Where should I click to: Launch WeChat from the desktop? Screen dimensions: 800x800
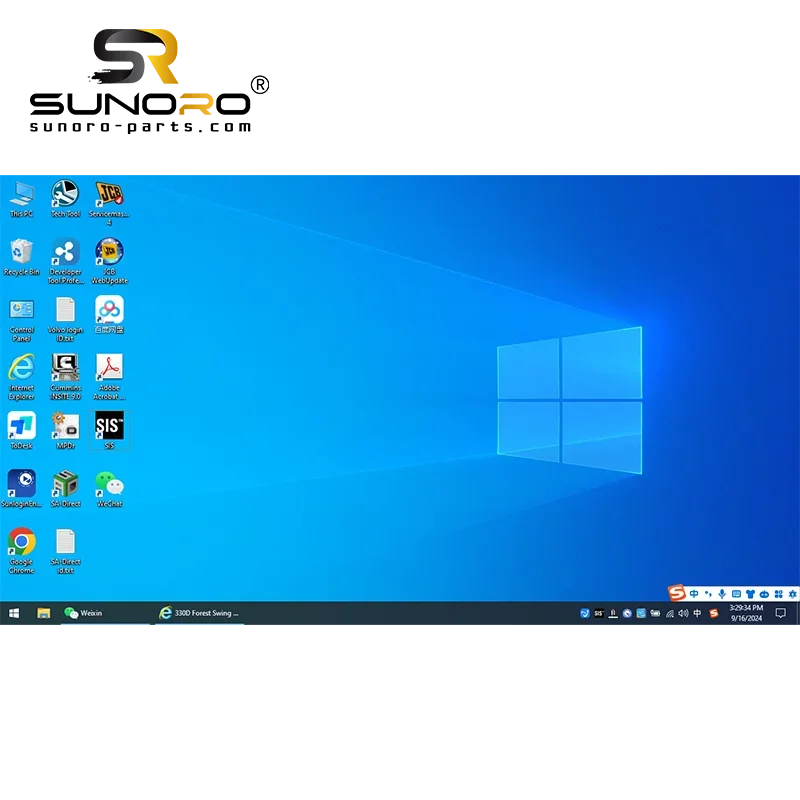coord(109,489)
